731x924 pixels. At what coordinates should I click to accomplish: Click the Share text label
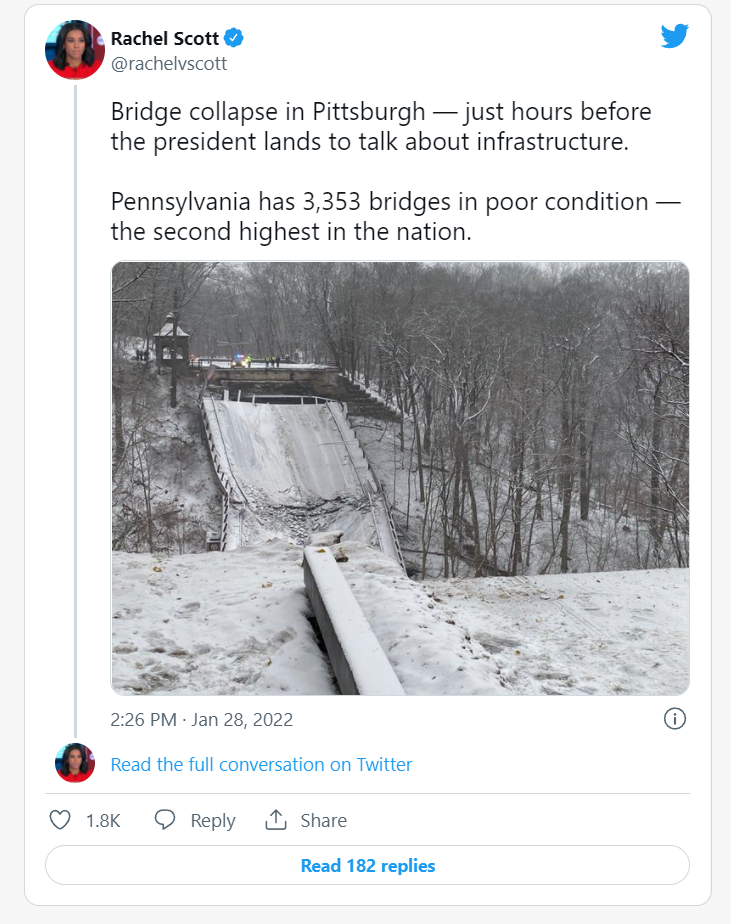[323, 820]
